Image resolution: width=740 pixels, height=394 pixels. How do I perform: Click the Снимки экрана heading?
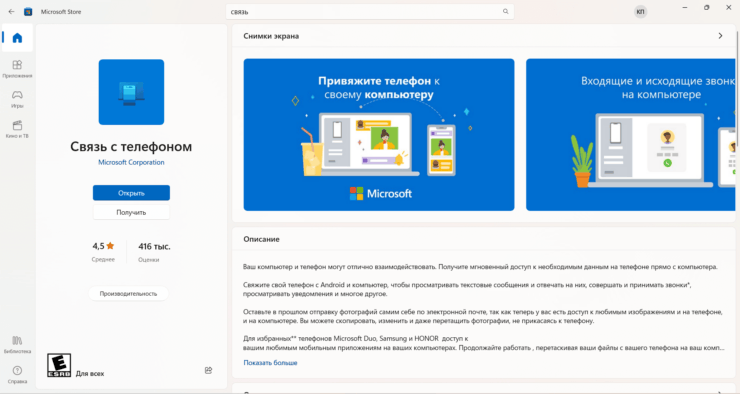[271, 36]
